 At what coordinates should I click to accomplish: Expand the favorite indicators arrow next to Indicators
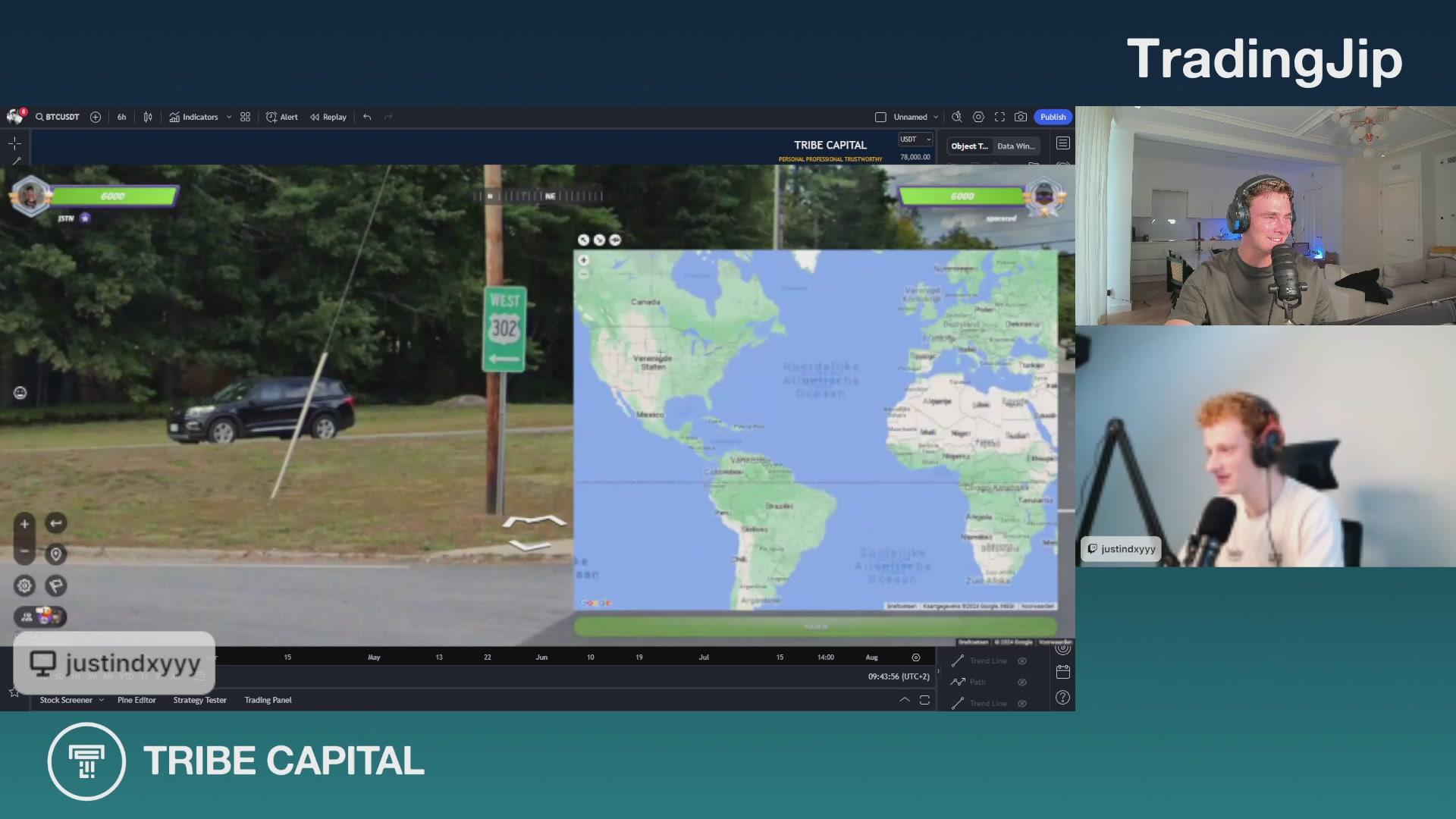coord(229,117)
